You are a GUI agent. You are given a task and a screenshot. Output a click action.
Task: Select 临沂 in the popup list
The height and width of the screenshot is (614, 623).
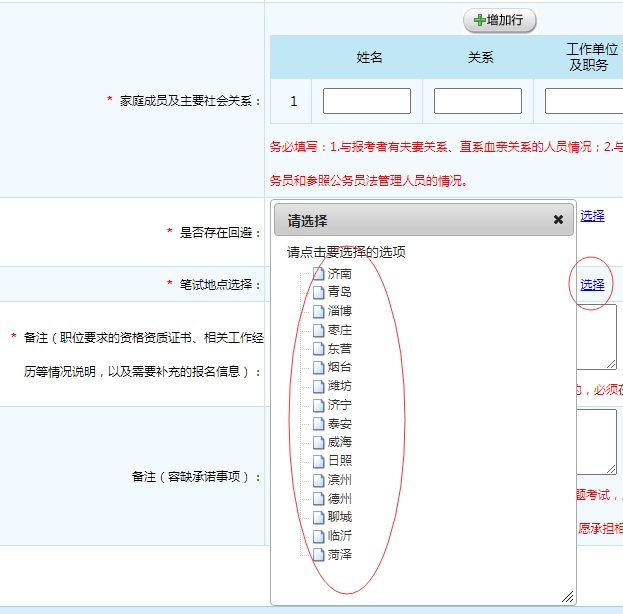(339, 536)
